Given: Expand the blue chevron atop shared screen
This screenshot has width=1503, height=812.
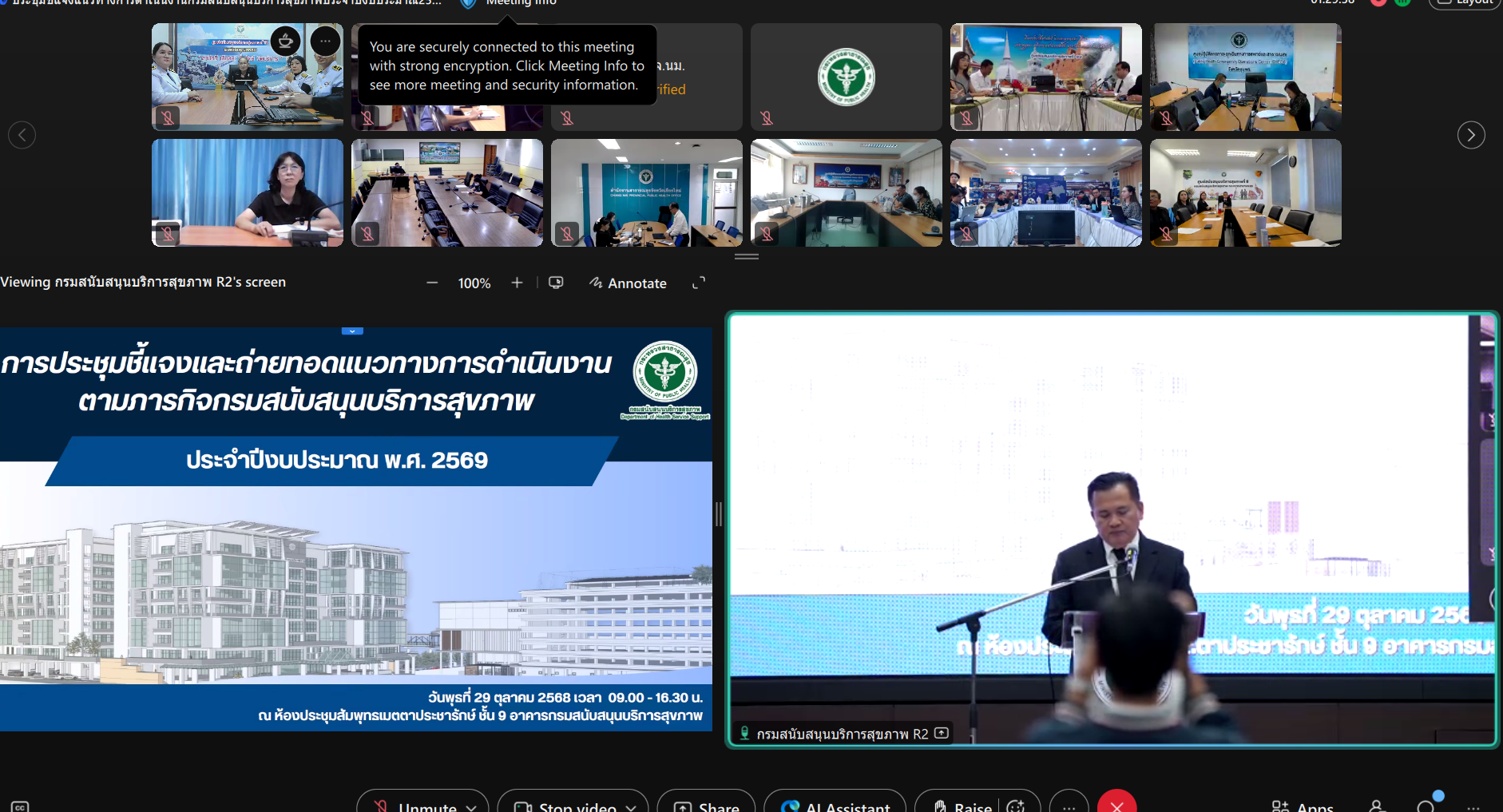Looking at the screenshot, I should pyautogui.click(x=352, y=331).
